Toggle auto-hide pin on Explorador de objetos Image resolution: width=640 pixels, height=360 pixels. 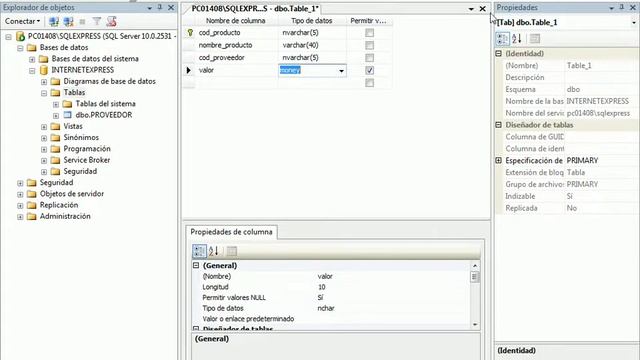(160, 7)
